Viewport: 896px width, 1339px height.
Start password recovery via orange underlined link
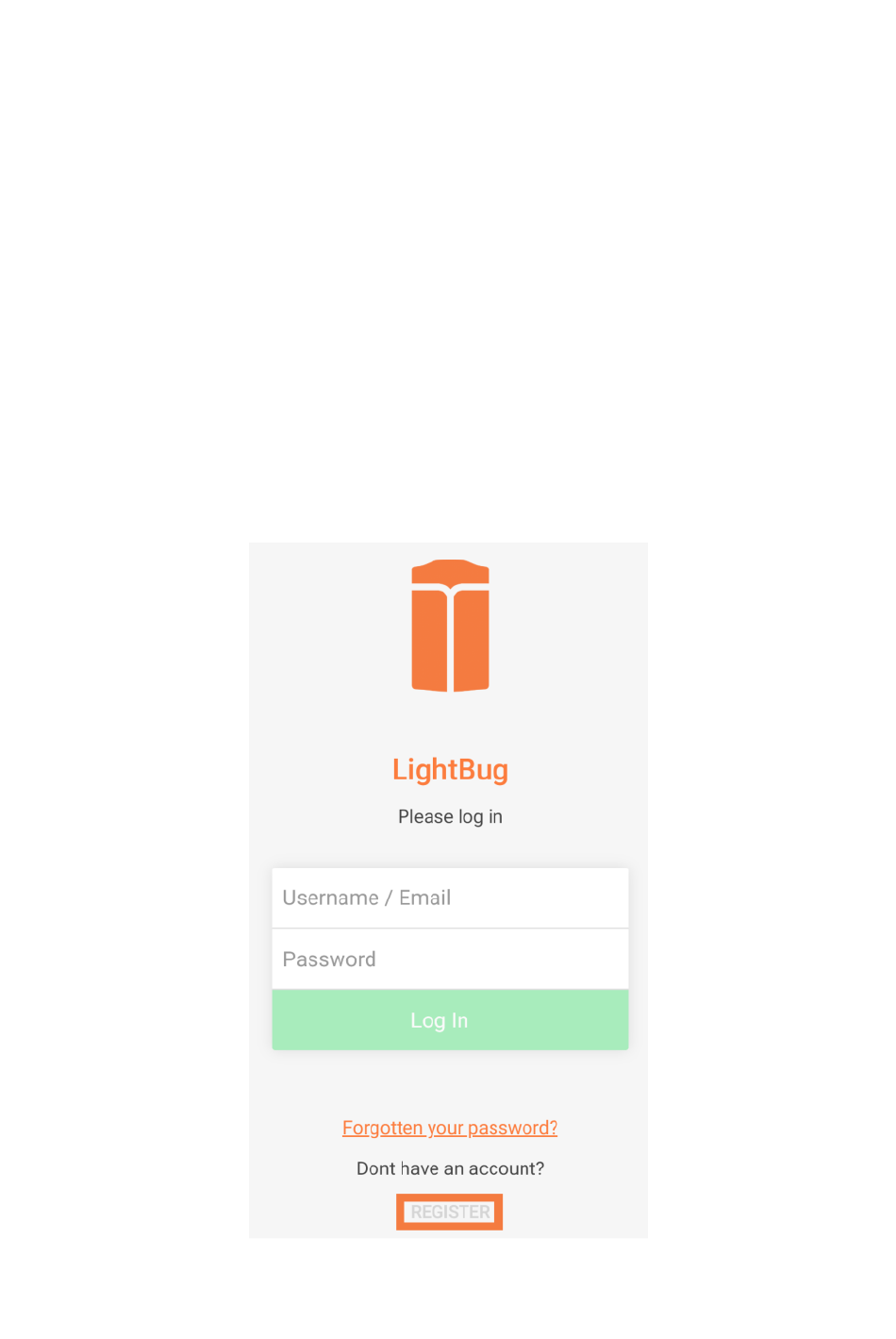(450, 1128)
